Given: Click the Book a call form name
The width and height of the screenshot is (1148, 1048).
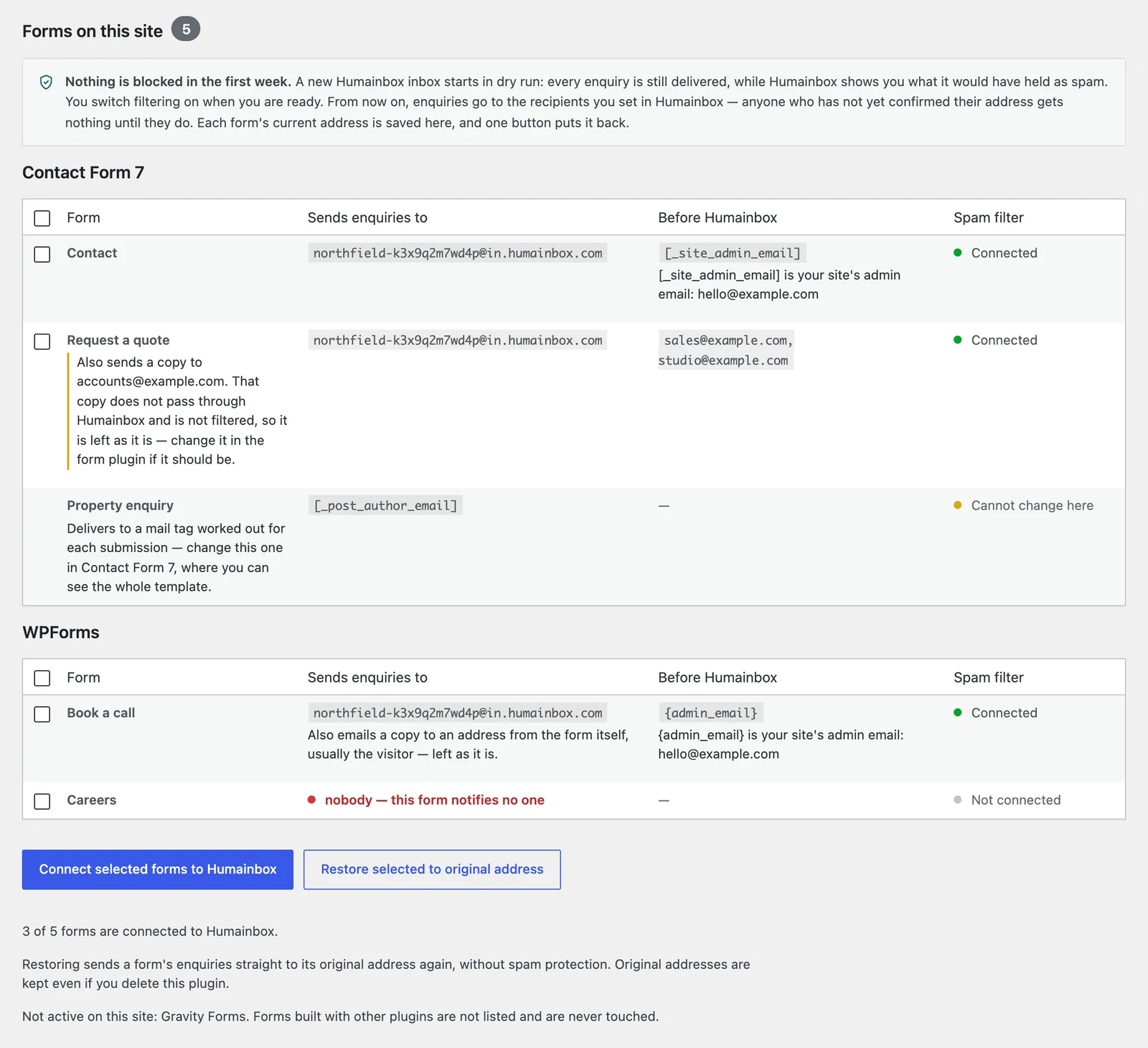Looking at the screenshot, I should [101, 713].
